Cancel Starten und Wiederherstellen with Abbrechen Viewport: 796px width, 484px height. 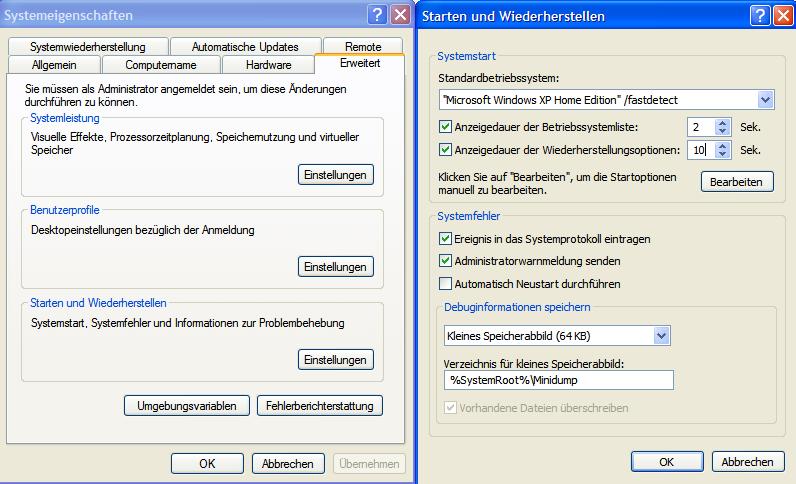point(748,462)
